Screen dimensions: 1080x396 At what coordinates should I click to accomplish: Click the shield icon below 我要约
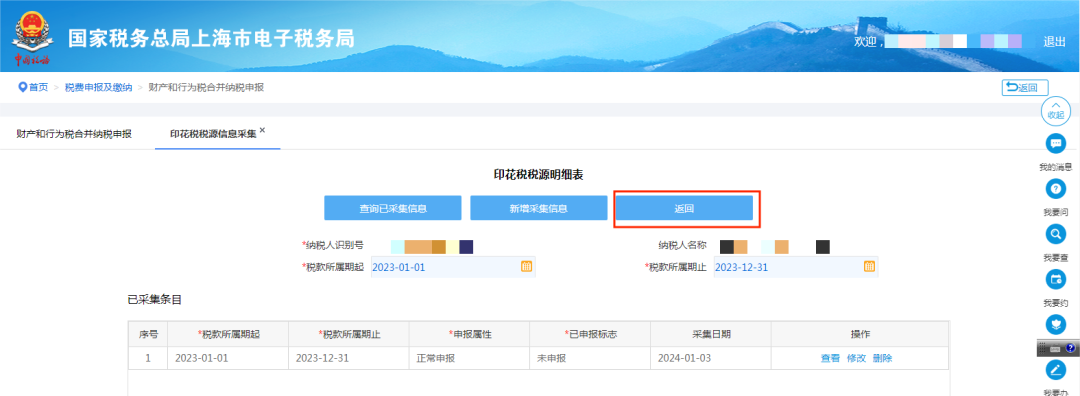point(1055,324)
